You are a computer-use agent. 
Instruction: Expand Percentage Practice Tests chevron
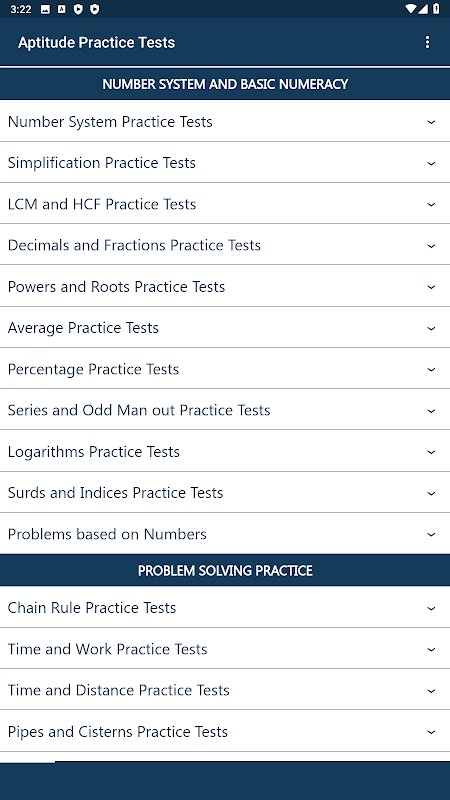point(431,369)
